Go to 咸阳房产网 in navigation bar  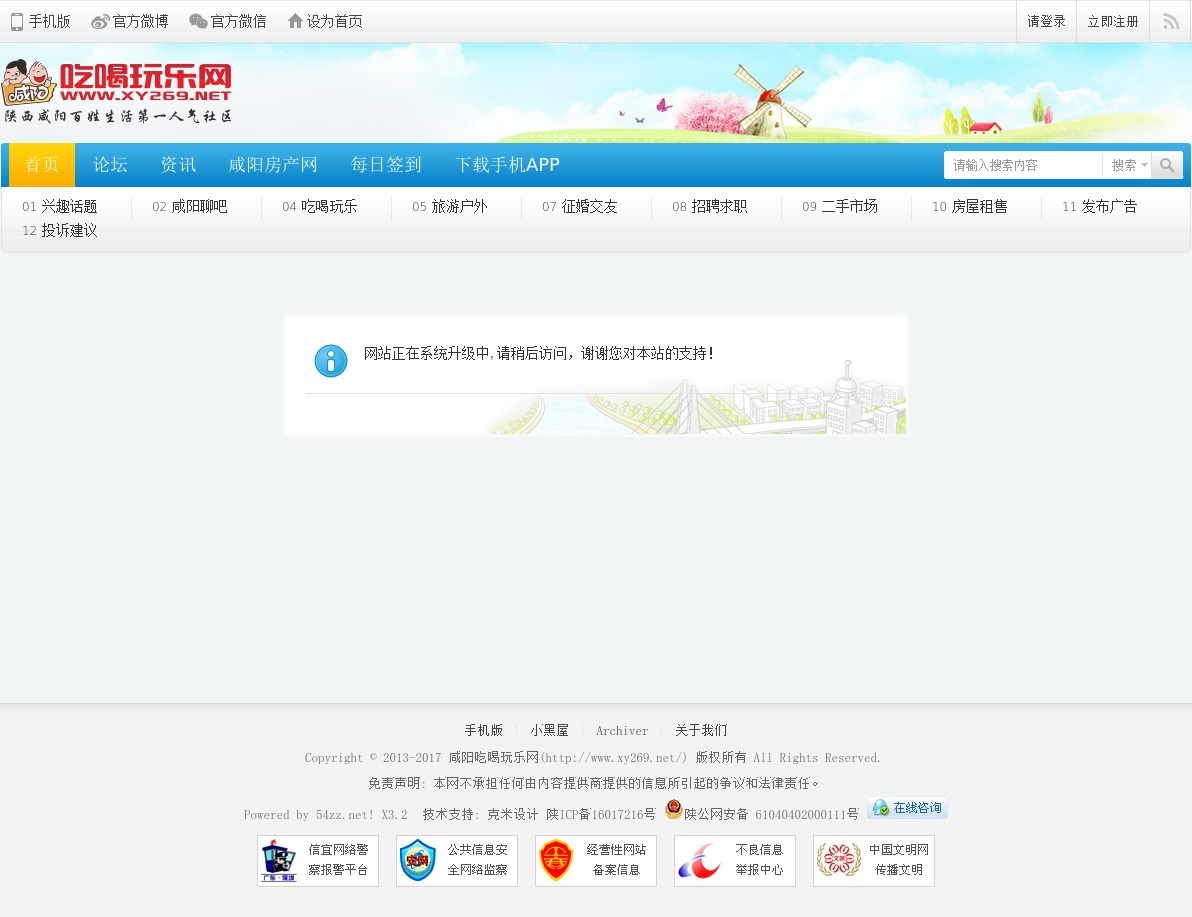click(272, 165)
